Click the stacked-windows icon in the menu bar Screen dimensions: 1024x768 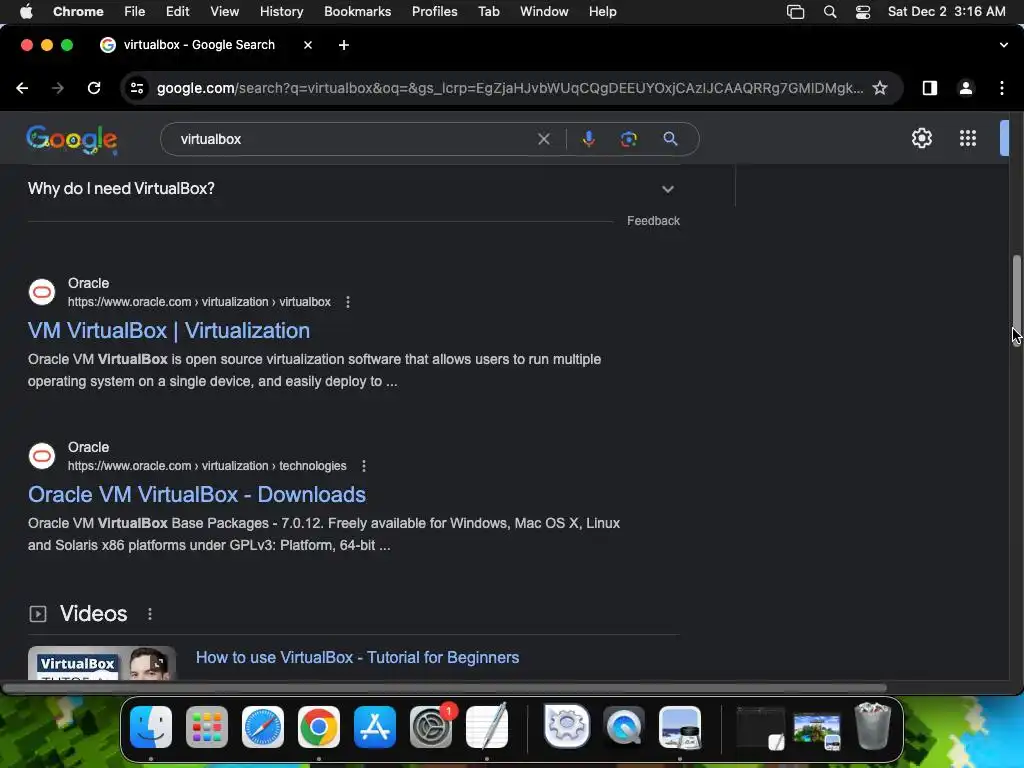[795, 12]
